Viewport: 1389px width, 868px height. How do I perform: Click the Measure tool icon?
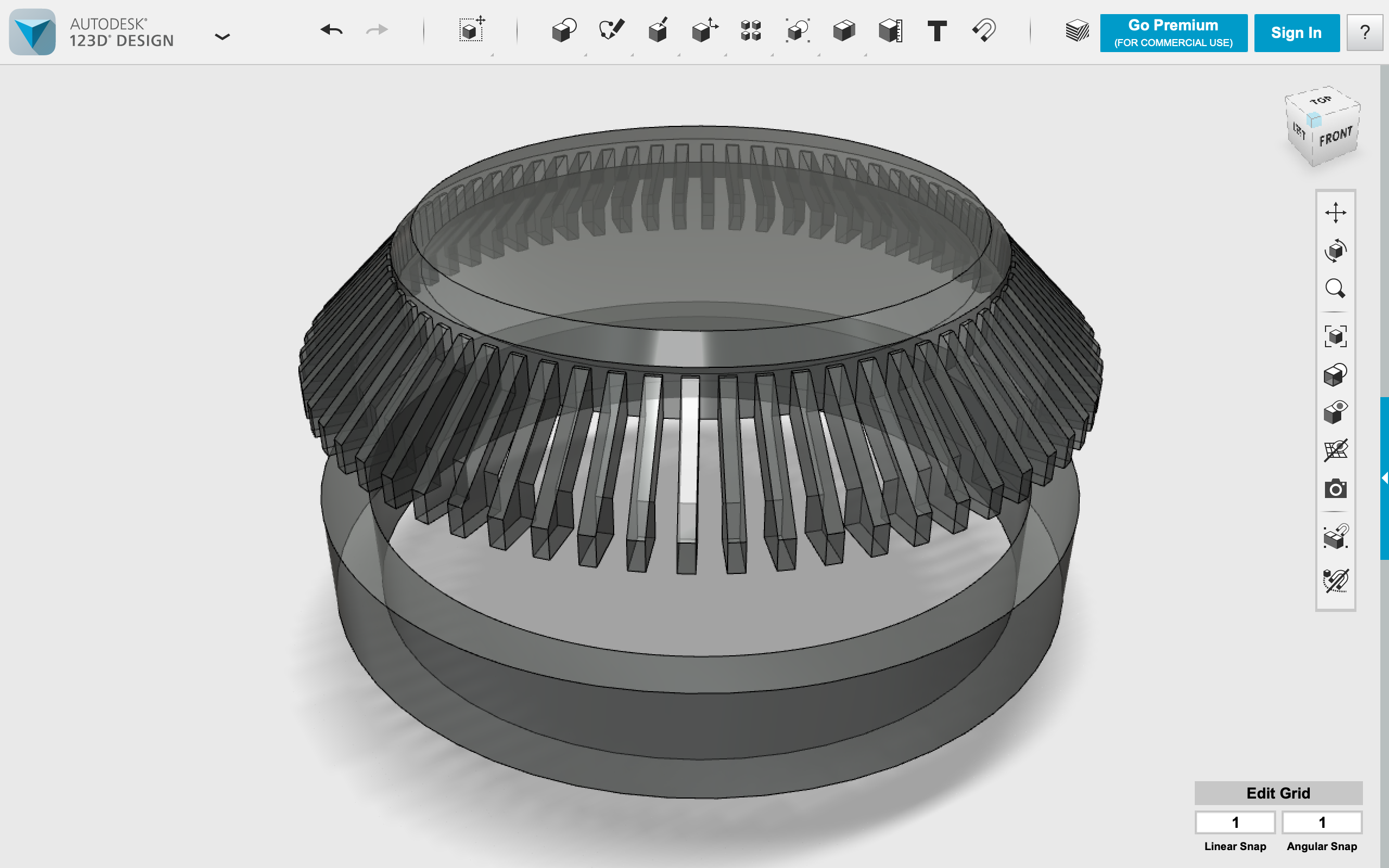(x=890, y=30)
